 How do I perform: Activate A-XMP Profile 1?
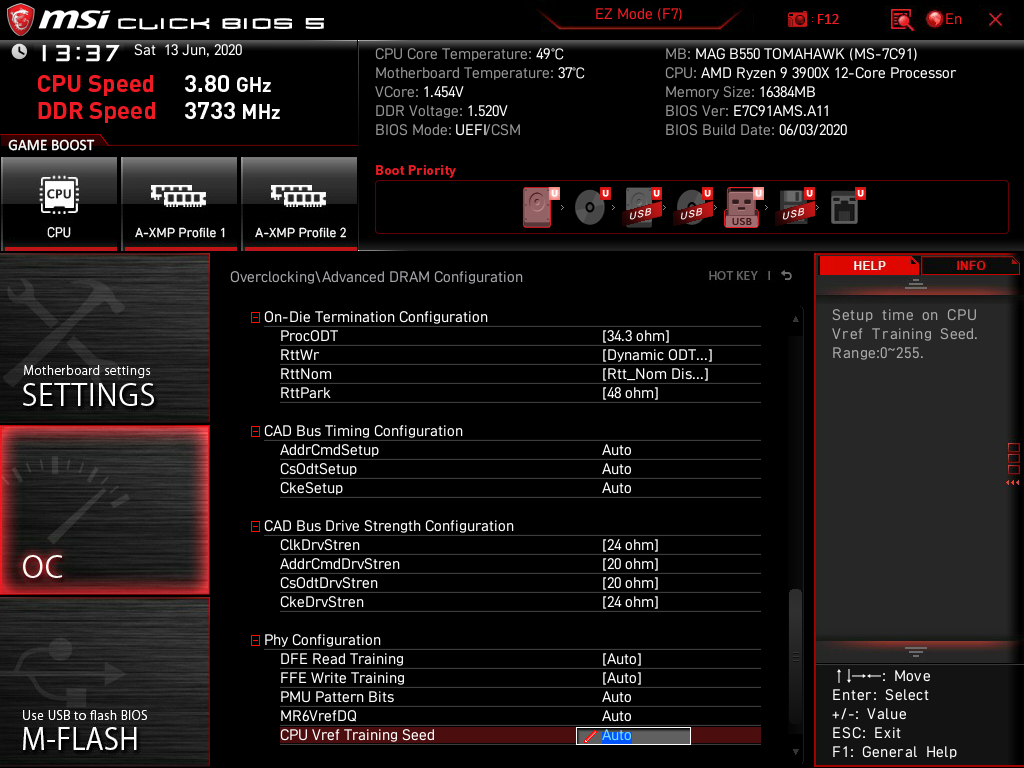(179, 203)
